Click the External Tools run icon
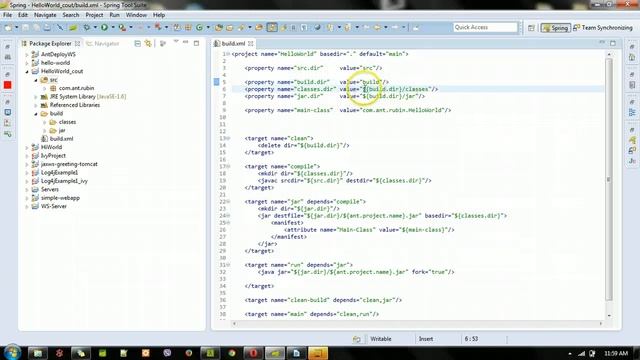Screen dimensions: 640x360 122,27
